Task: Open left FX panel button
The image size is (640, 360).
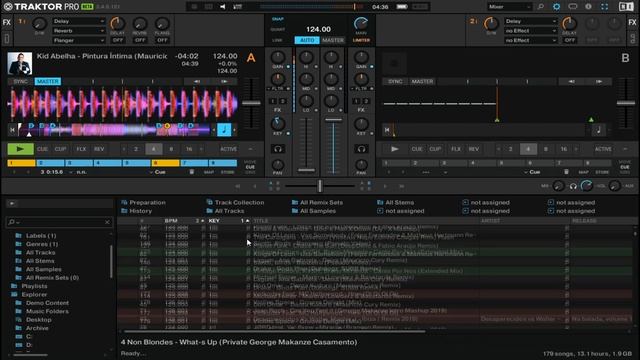Action: coord(7,22)
